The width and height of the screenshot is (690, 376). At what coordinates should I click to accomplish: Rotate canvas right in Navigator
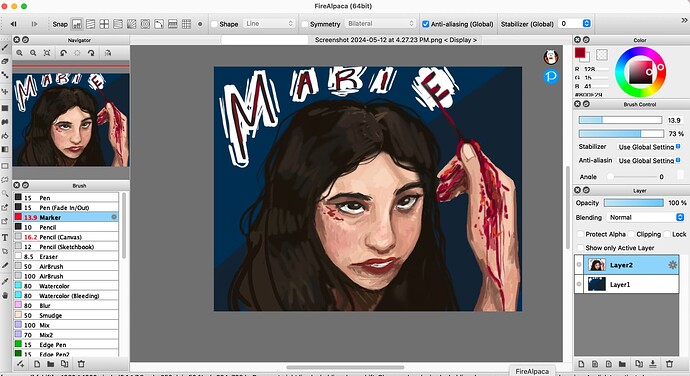point(91,53)
